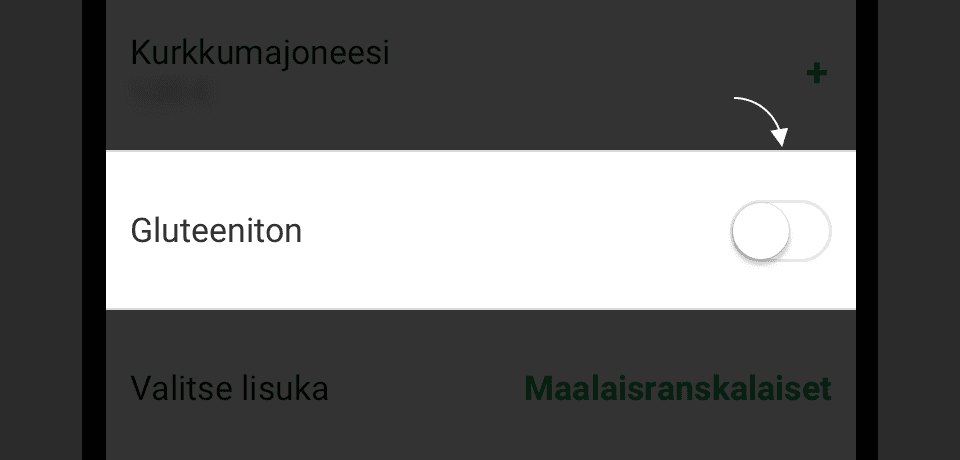This screenshot has height=460, width=960.
Task: Click the Valitse lisuka label
Action: 229,388
